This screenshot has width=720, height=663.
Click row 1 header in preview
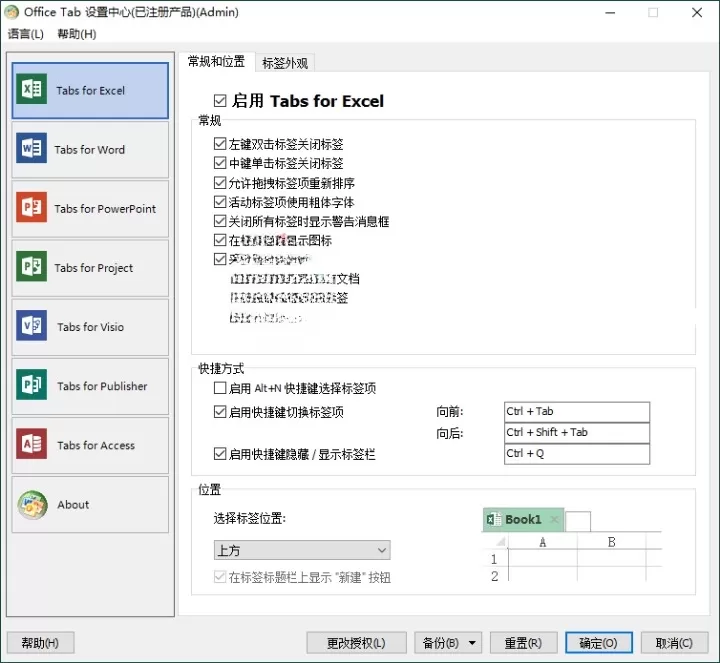click(495, 559)
